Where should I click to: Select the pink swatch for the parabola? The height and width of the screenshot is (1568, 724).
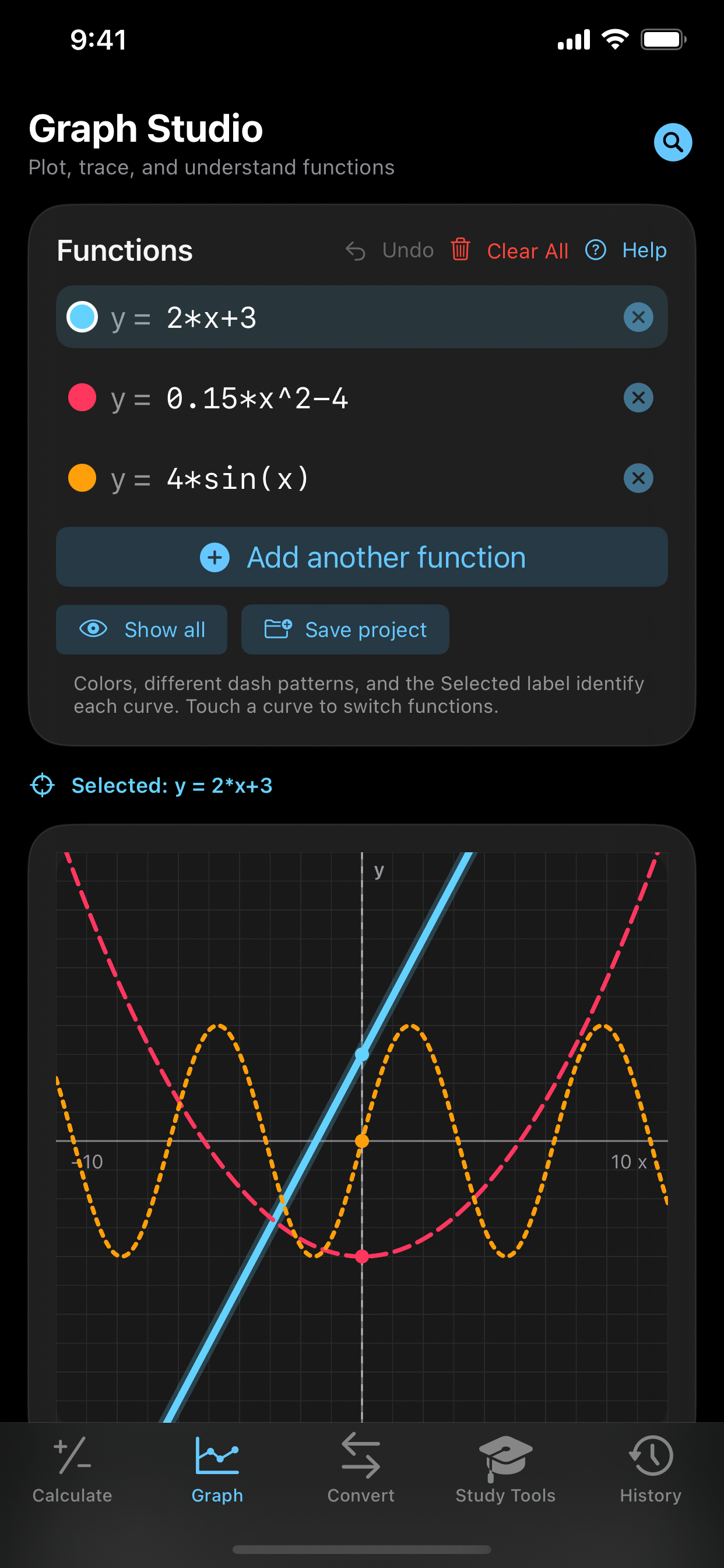82,397
